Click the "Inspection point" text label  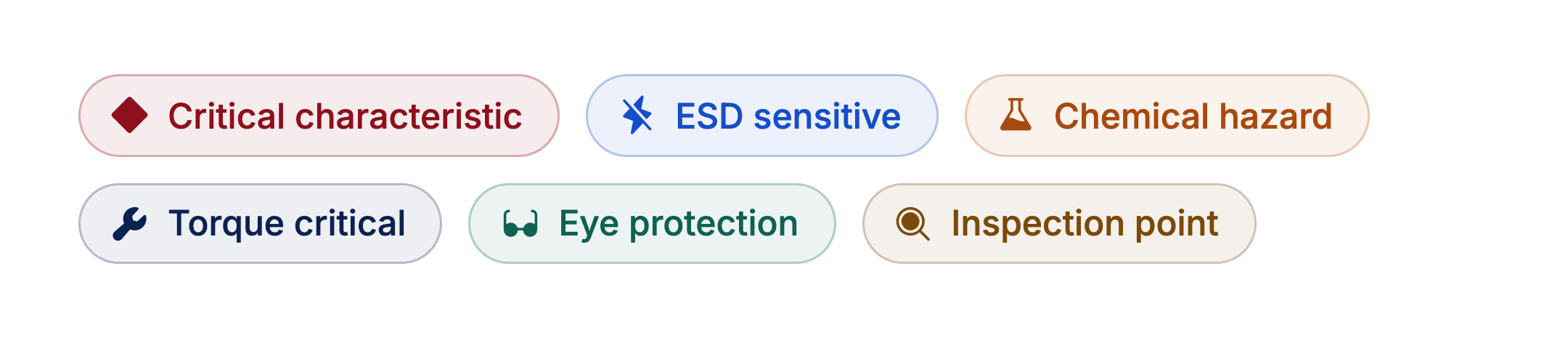1085,224
